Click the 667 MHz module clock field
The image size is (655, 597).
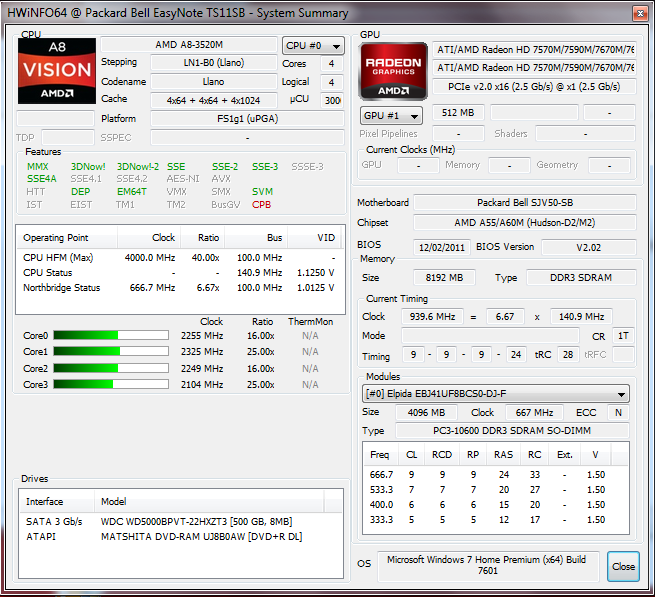tap(534, 413)
